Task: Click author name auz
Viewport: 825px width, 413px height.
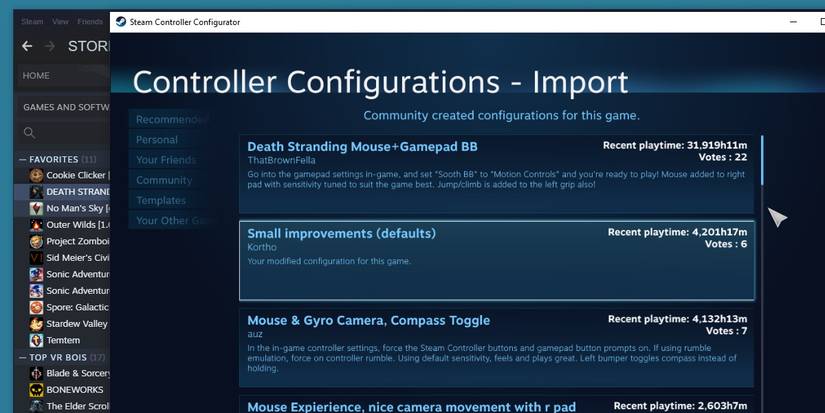Action: coord(255,334)
